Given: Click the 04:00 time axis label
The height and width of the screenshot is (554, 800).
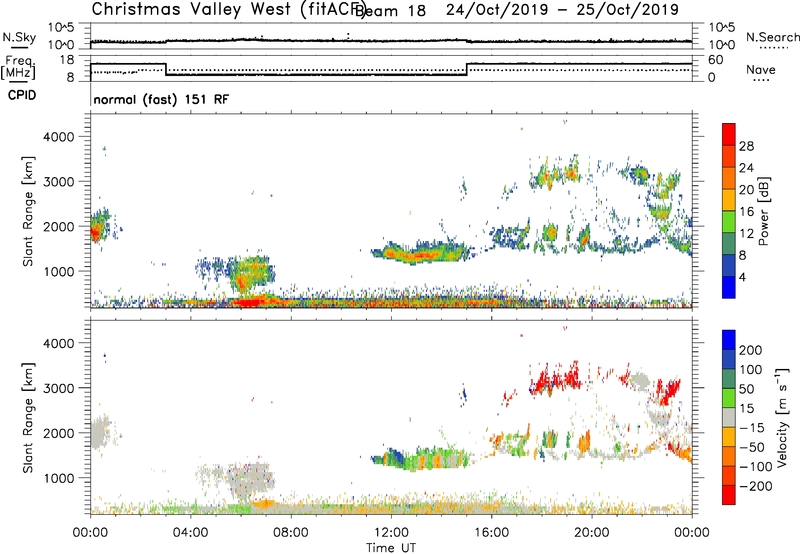Looking at the screenshot, I should pos(191,533).
